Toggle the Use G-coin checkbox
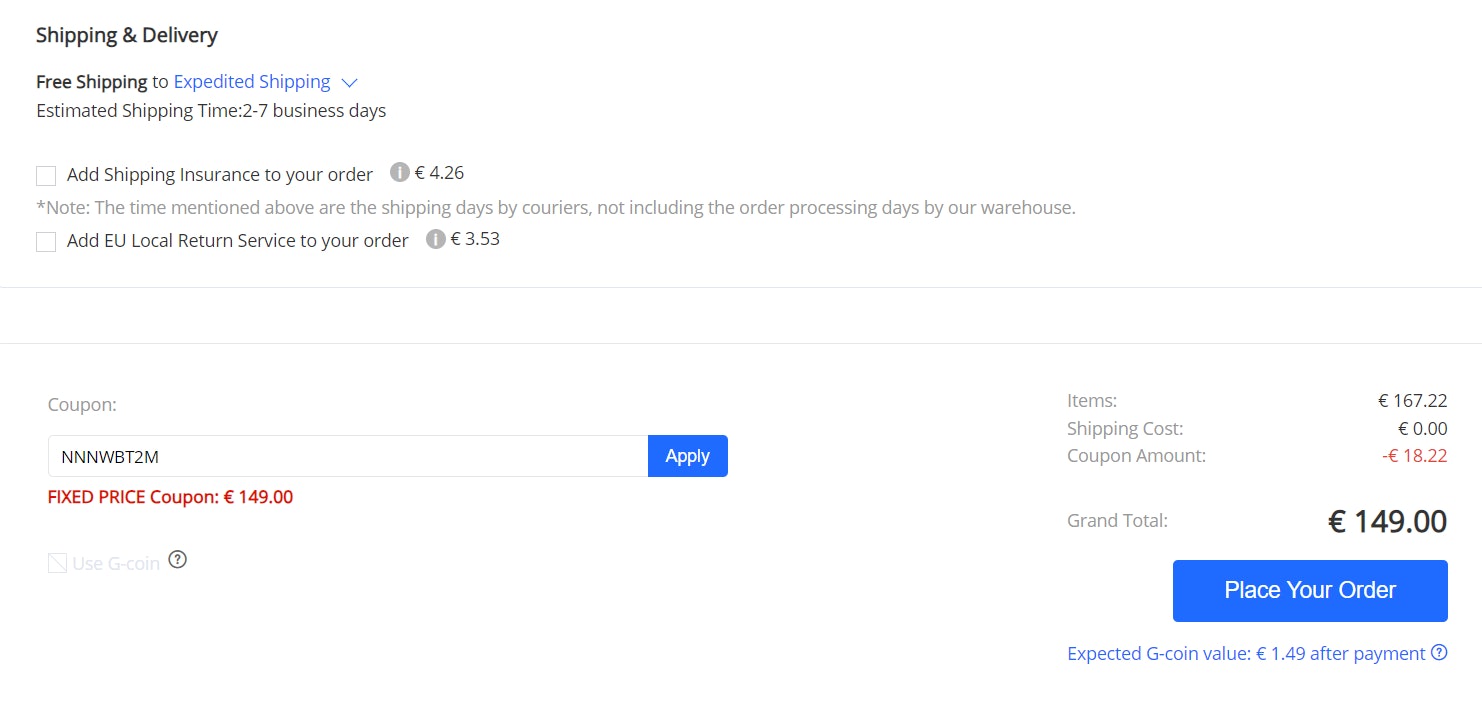Image resolution: width=1482 pixels, height=701 pixels. click(57, 563)
